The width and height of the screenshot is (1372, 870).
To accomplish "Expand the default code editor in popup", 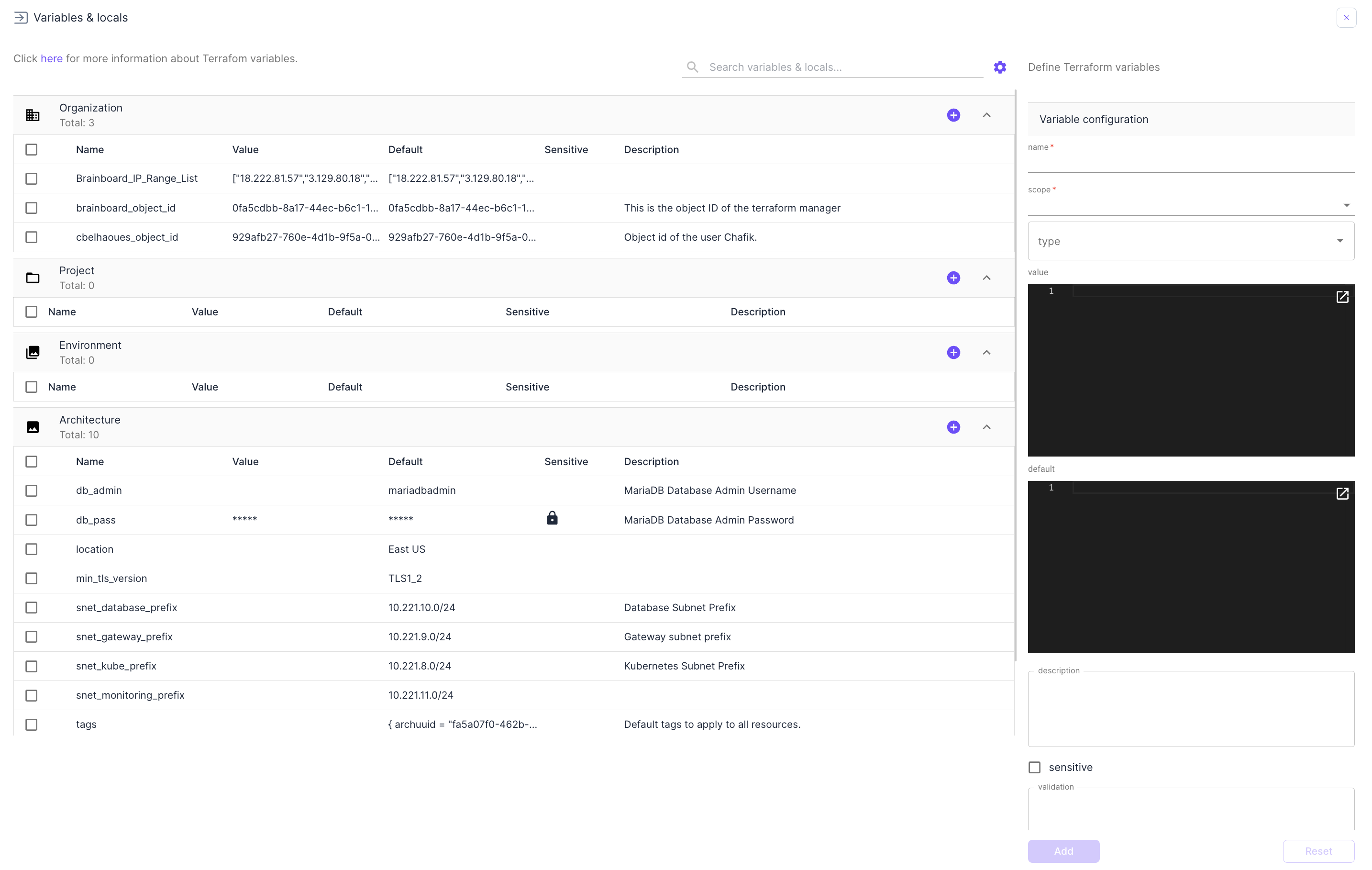I will pos(1342,494).
